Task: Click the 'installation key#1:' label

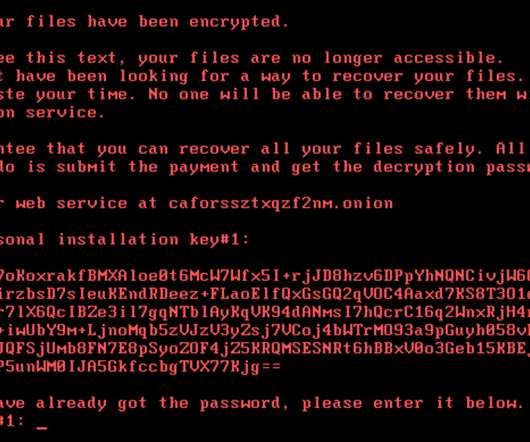Action: click(154, 240)
